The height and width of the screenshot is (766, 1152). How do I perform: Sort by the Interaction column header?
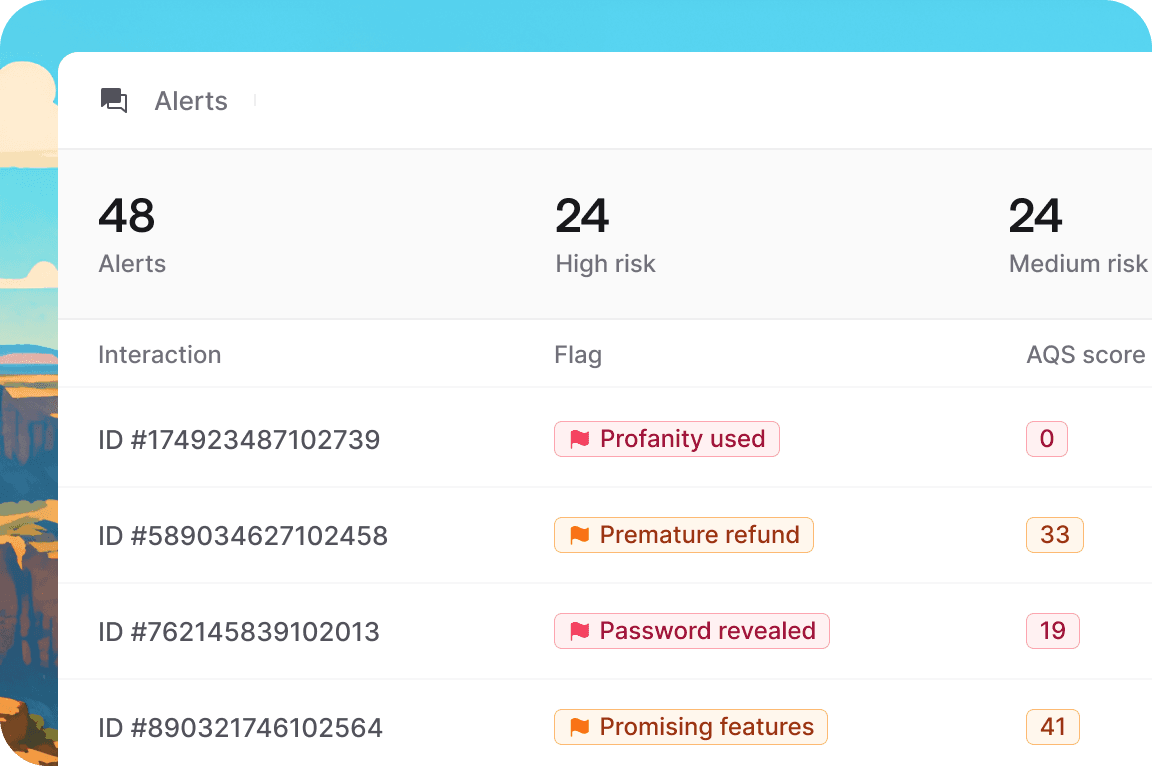coord(159,355)
